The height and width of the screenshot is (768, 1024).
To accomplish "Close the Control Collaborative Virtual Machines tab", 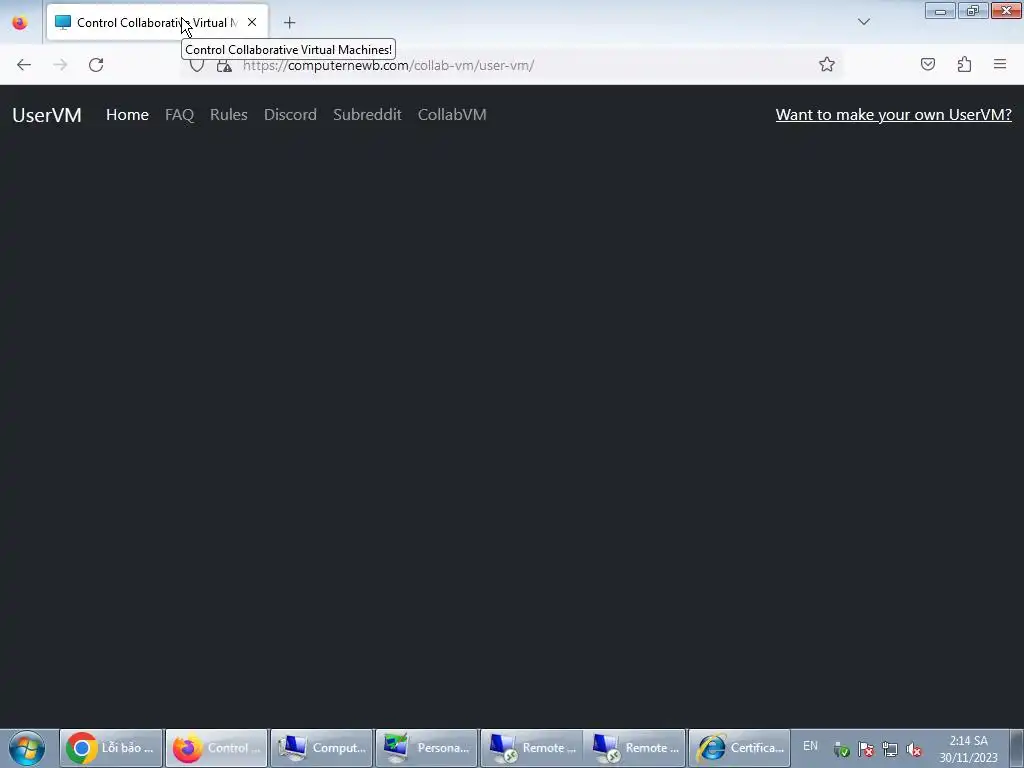I will point(252,22).
